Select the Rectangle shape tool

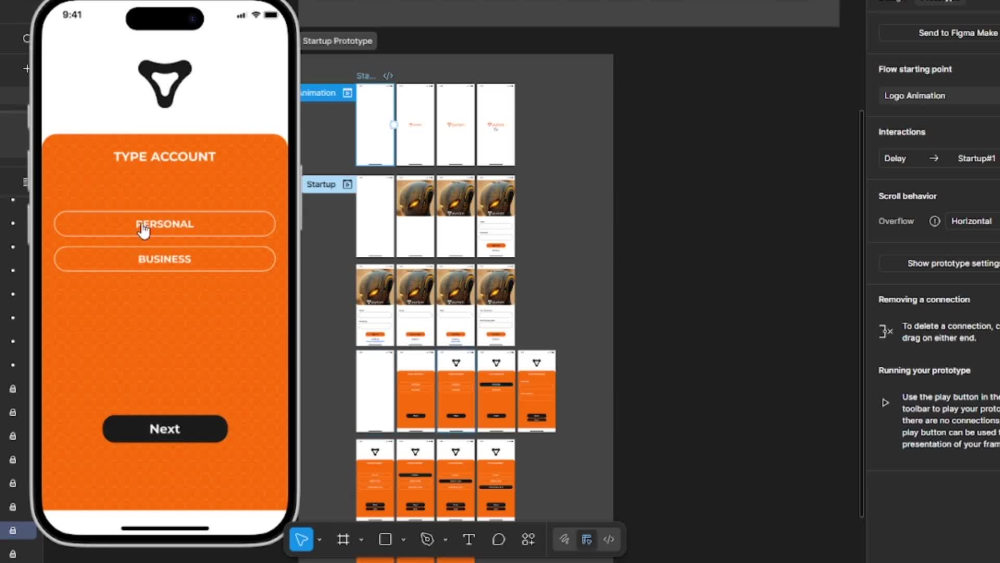385,539
